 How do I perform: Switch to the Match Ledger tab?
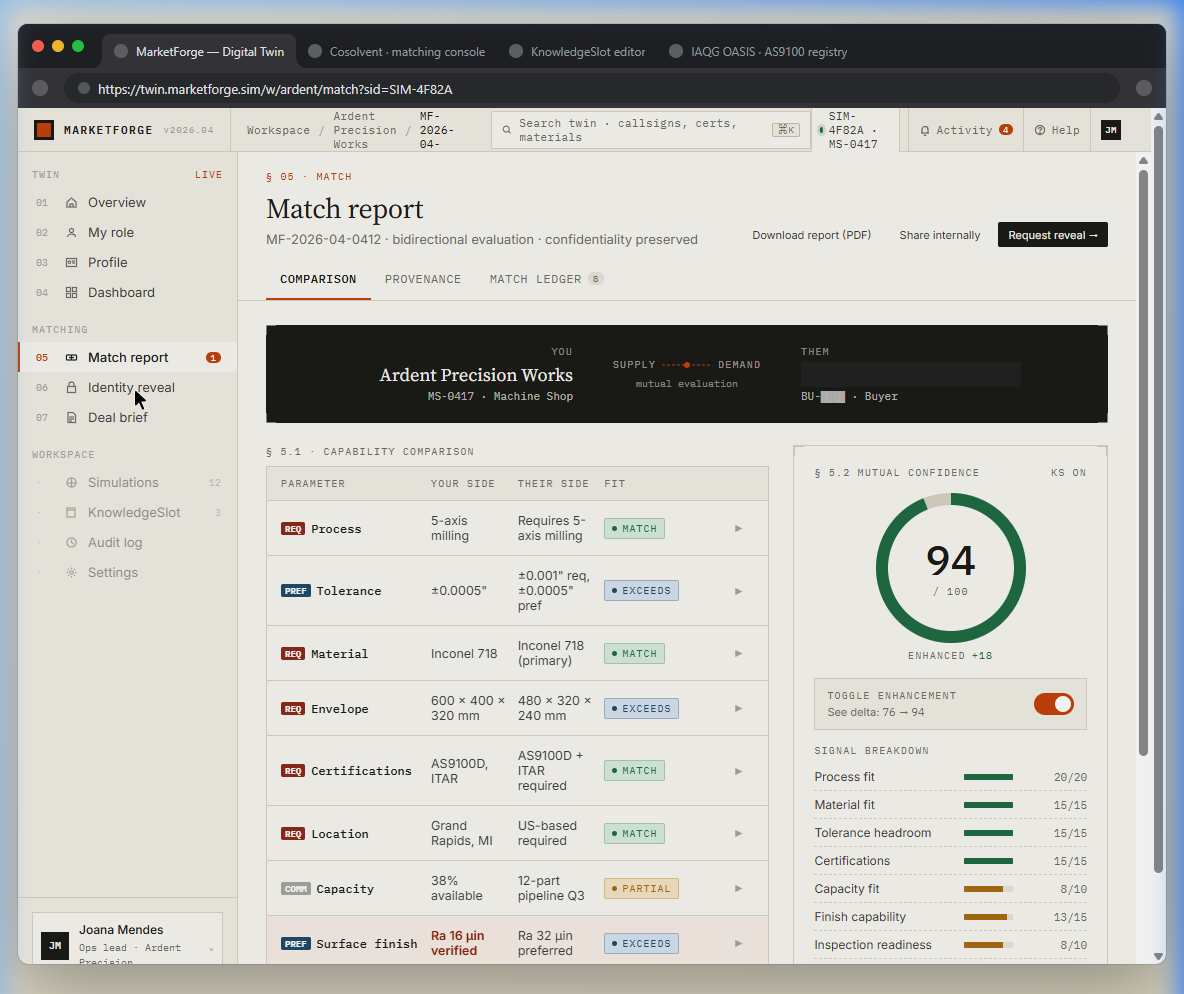point(547,279)
